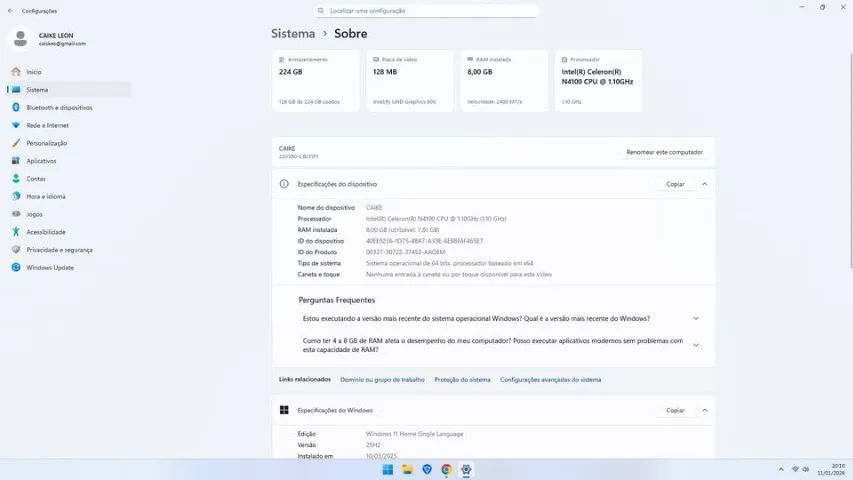Click the Localizar uma configuração search box
The image size is (853, 480).
click(427, 11)
